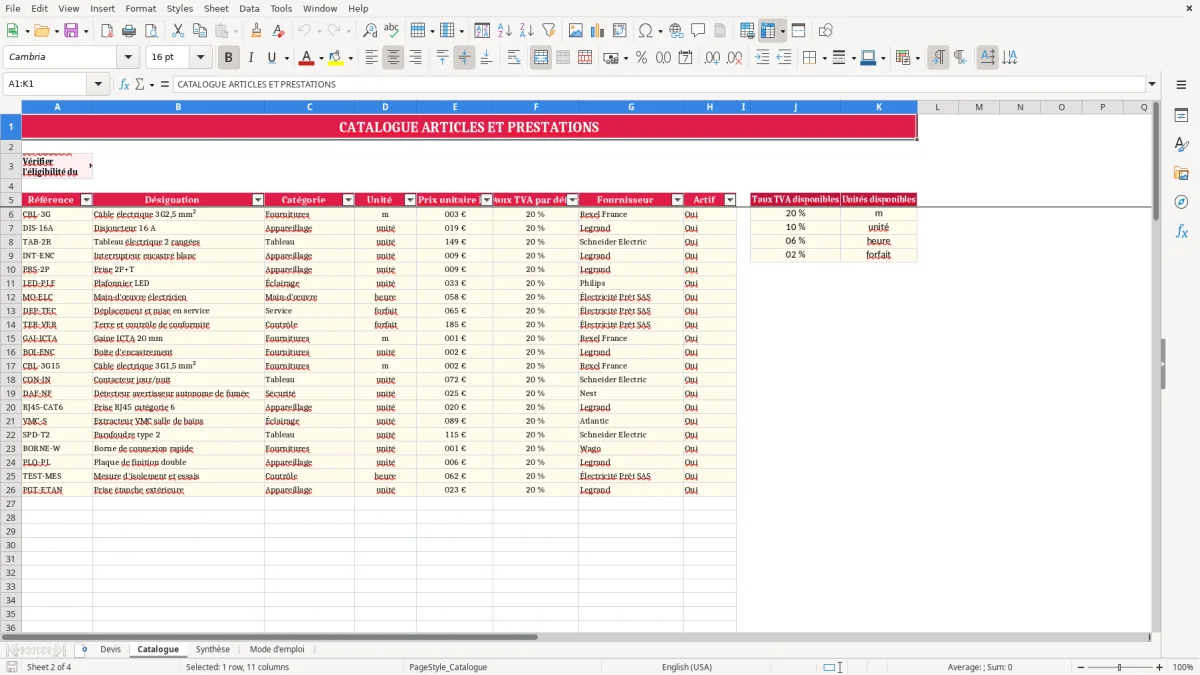Open the Format menu
Screen dimensions: 1200x675
pyautogui.click(x=140, y=8)
